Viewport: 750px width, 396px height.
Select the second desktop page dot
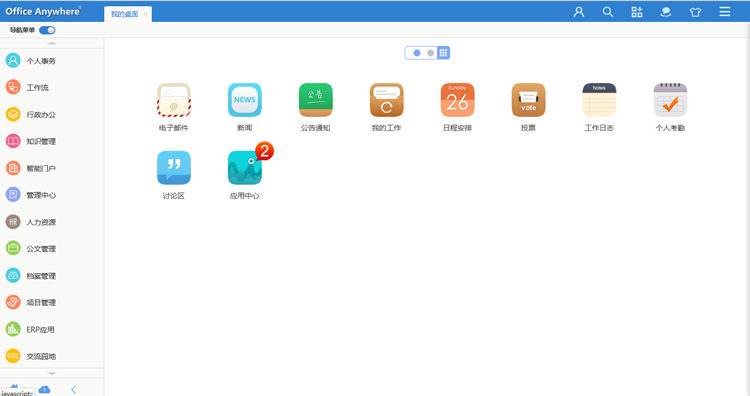click(x=430, y=53)
